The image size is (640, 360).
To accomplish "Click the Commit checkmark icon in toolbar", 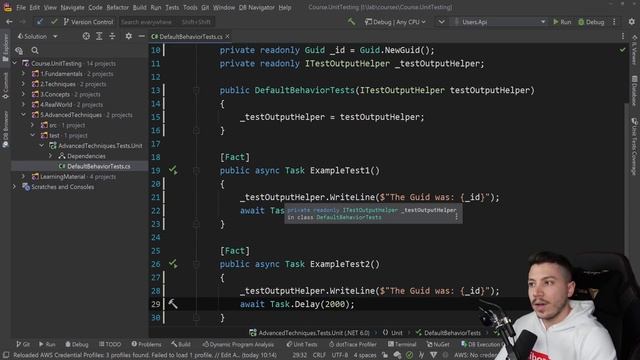I will [x=54, y=22].
